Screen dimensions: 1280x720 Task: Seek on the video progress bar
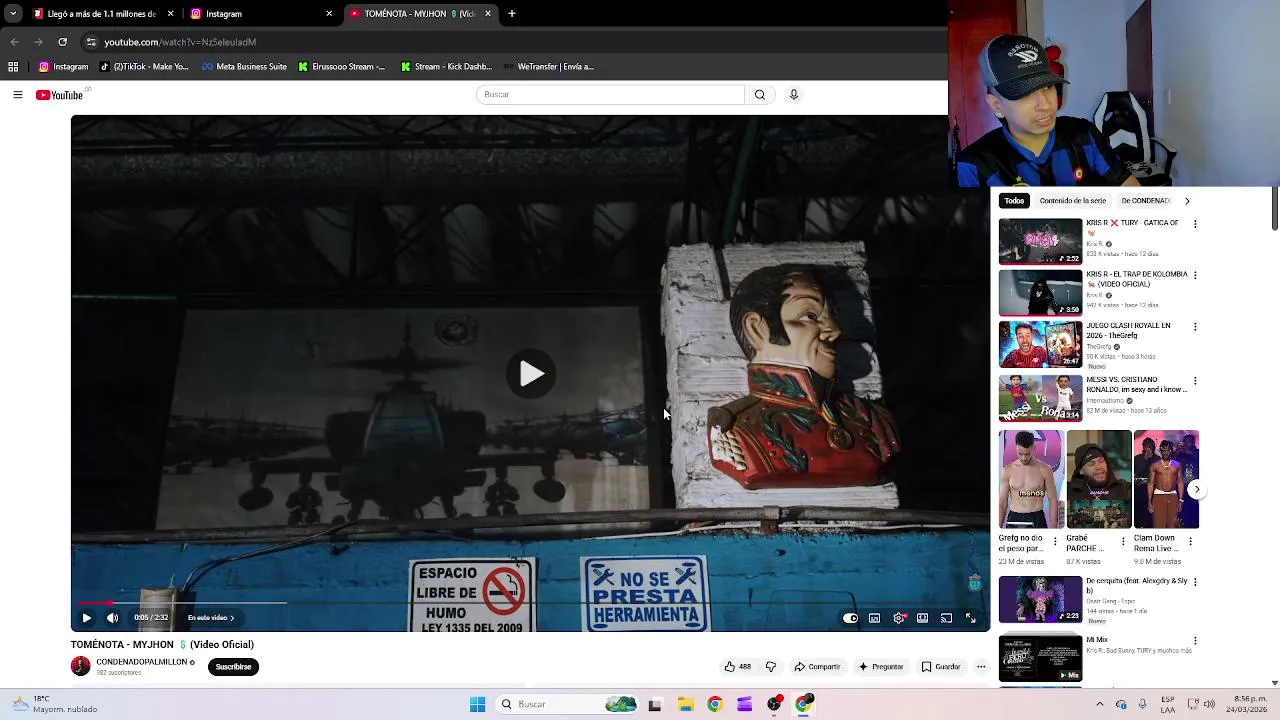click(530, 603)
